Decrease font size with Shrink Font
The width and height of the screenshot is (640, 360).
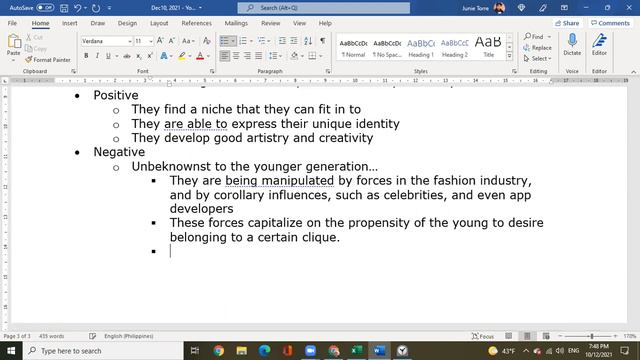(171, 41)
